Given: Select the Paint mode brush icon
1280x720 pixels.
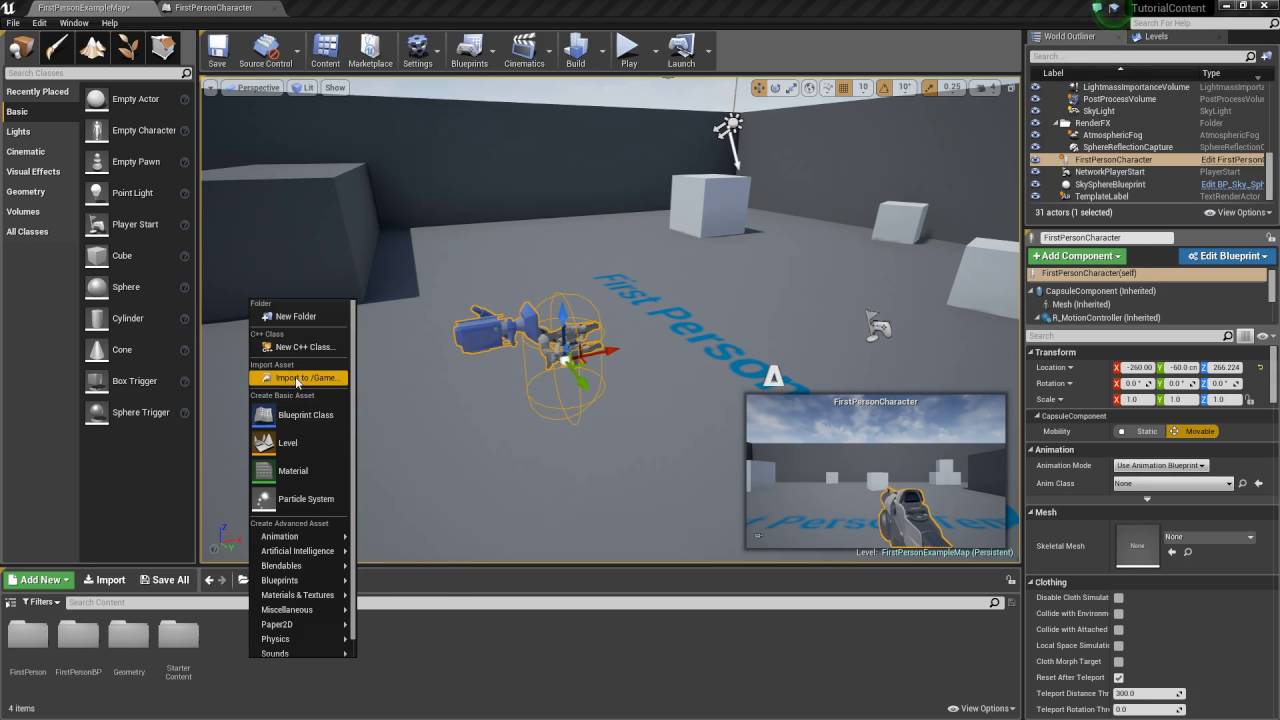Looking at the screenshot, I should pos(57,47).
